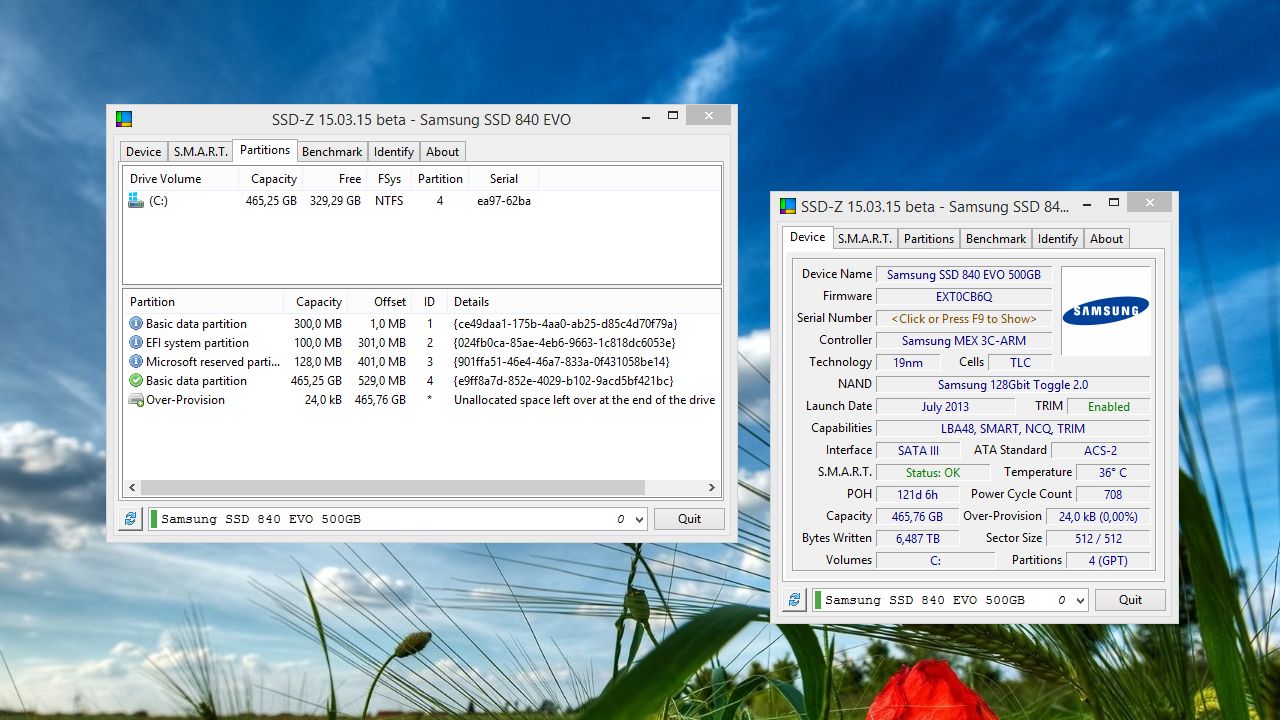Click POH value 121d 6h

918,495
